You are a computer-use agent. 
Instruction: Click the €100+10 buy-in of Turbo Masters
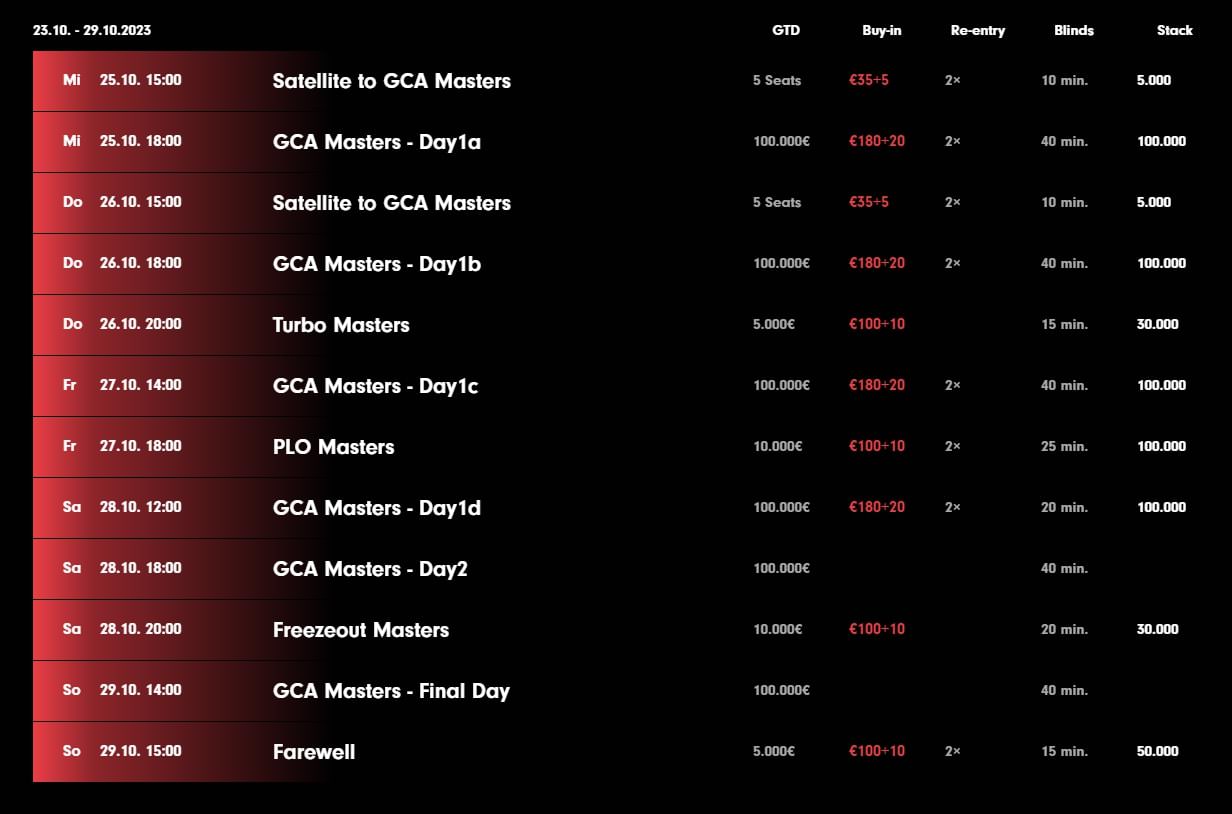pos(876,324)
